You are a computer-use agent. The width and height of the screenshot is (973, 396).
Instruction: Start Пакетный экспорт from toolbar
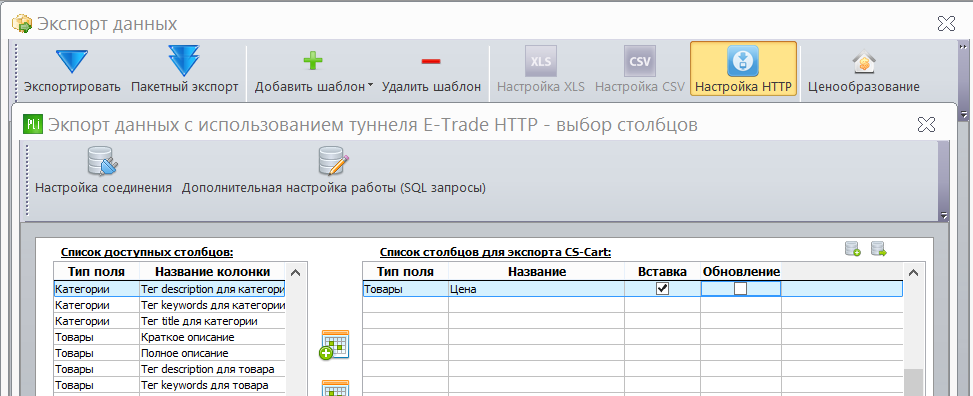(184, 70)
